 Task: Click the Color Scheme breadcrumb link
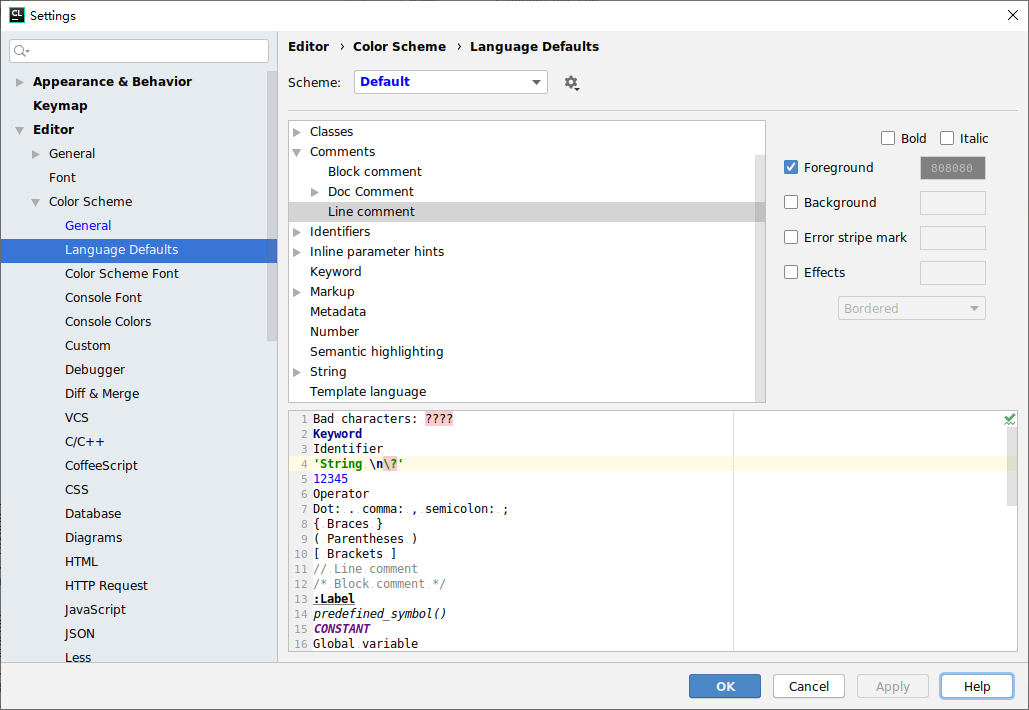click(399, 46)
